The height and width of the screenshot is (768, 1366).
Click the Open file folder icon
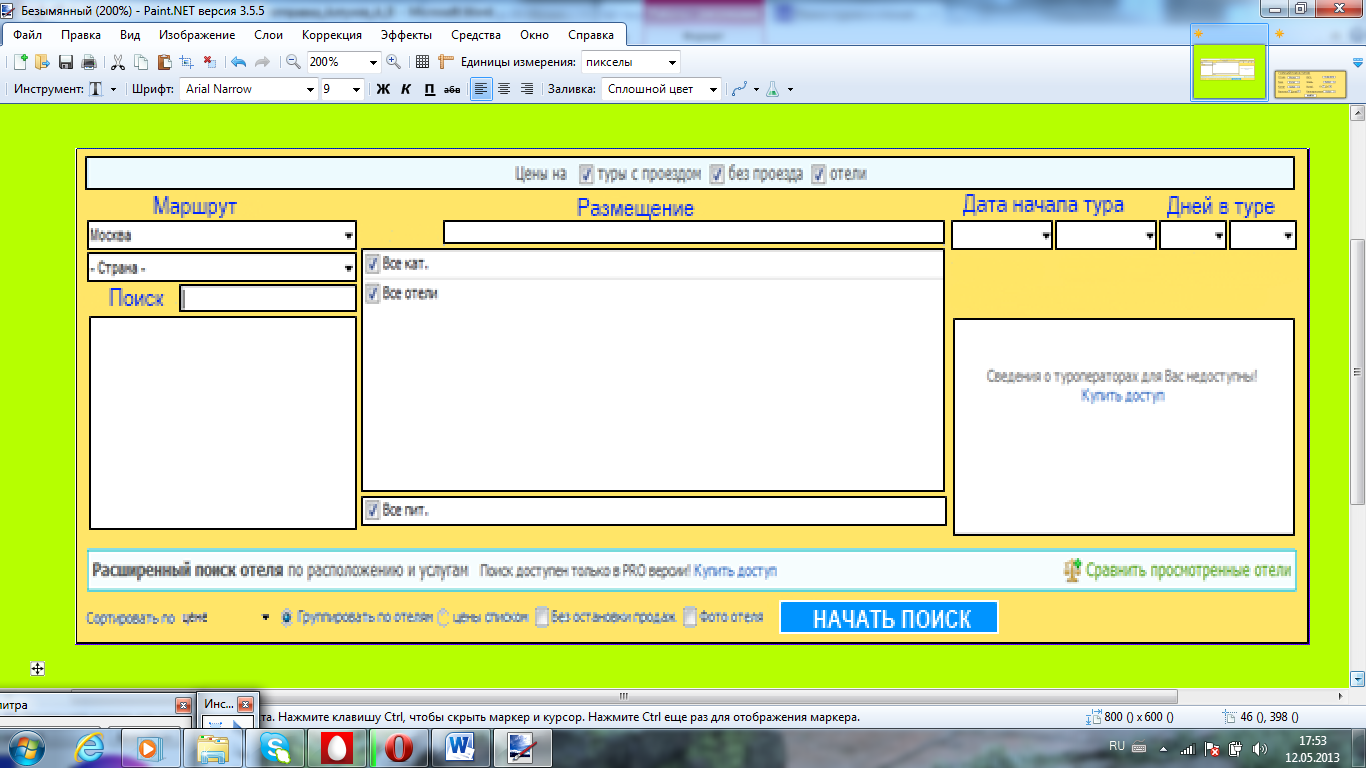(x=42, y=62)
